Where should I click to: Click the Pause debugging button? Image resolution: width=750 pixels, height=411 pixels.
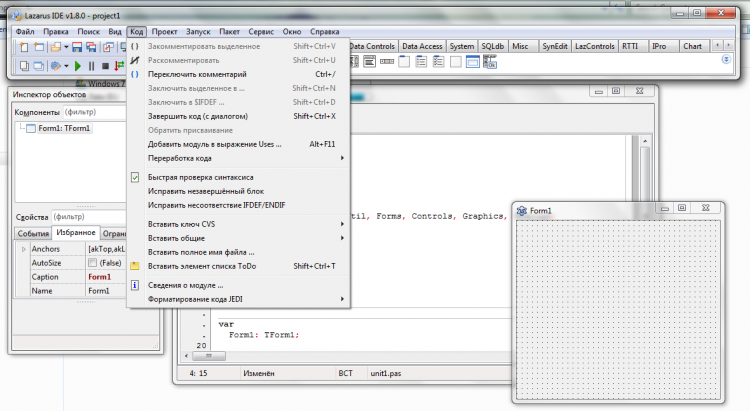(x=91, y=66)
